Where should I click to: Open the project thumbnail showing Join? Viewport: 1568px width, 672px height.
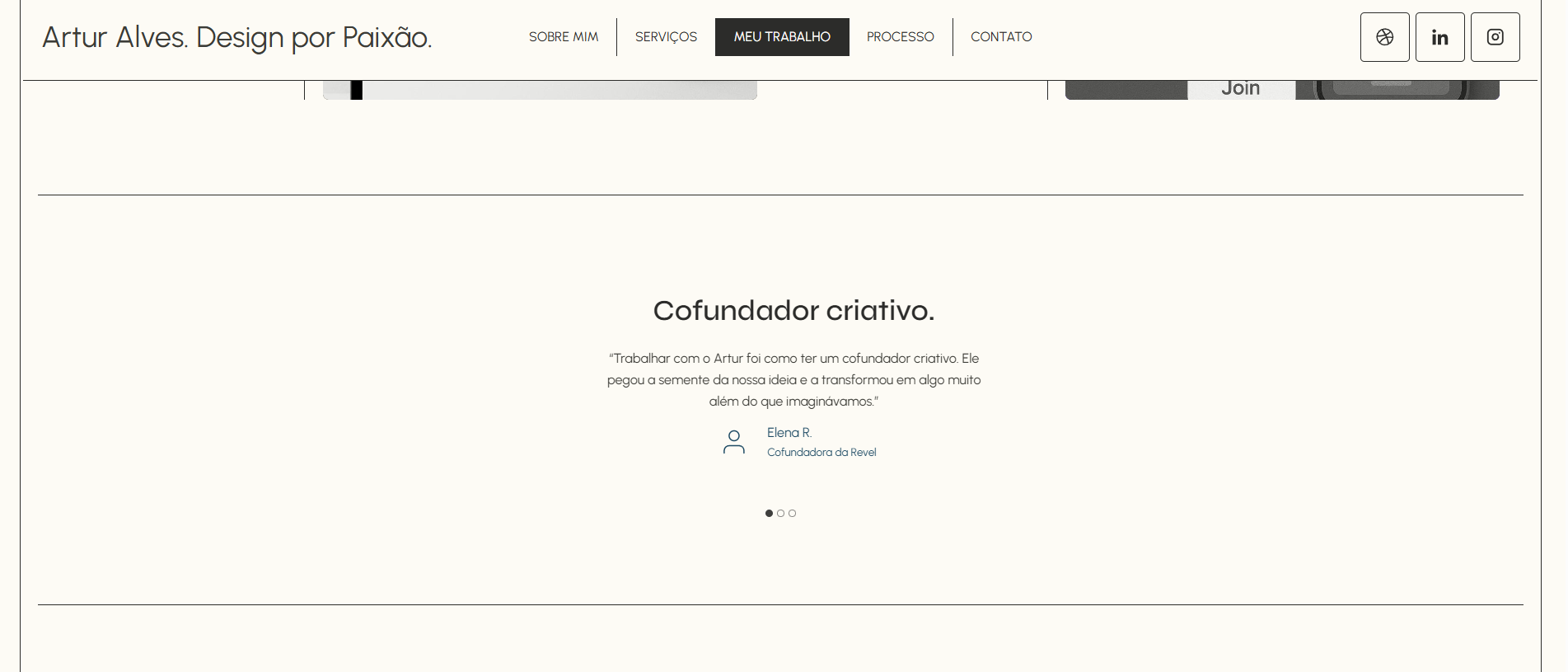[x=1281, y=89]
